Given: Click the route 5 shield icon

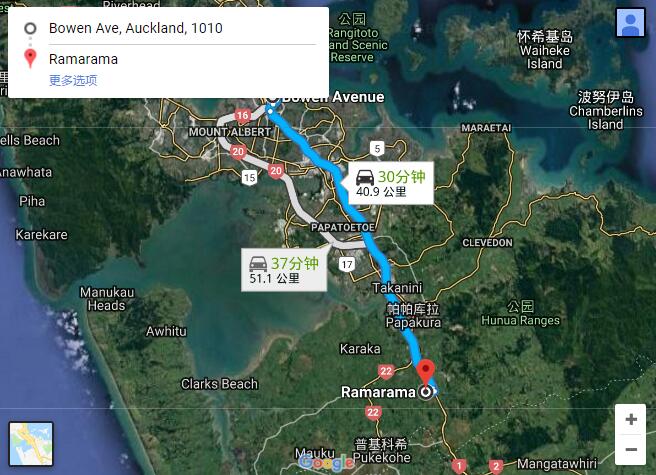Looking at the screenshot, I should click(377, 149).
